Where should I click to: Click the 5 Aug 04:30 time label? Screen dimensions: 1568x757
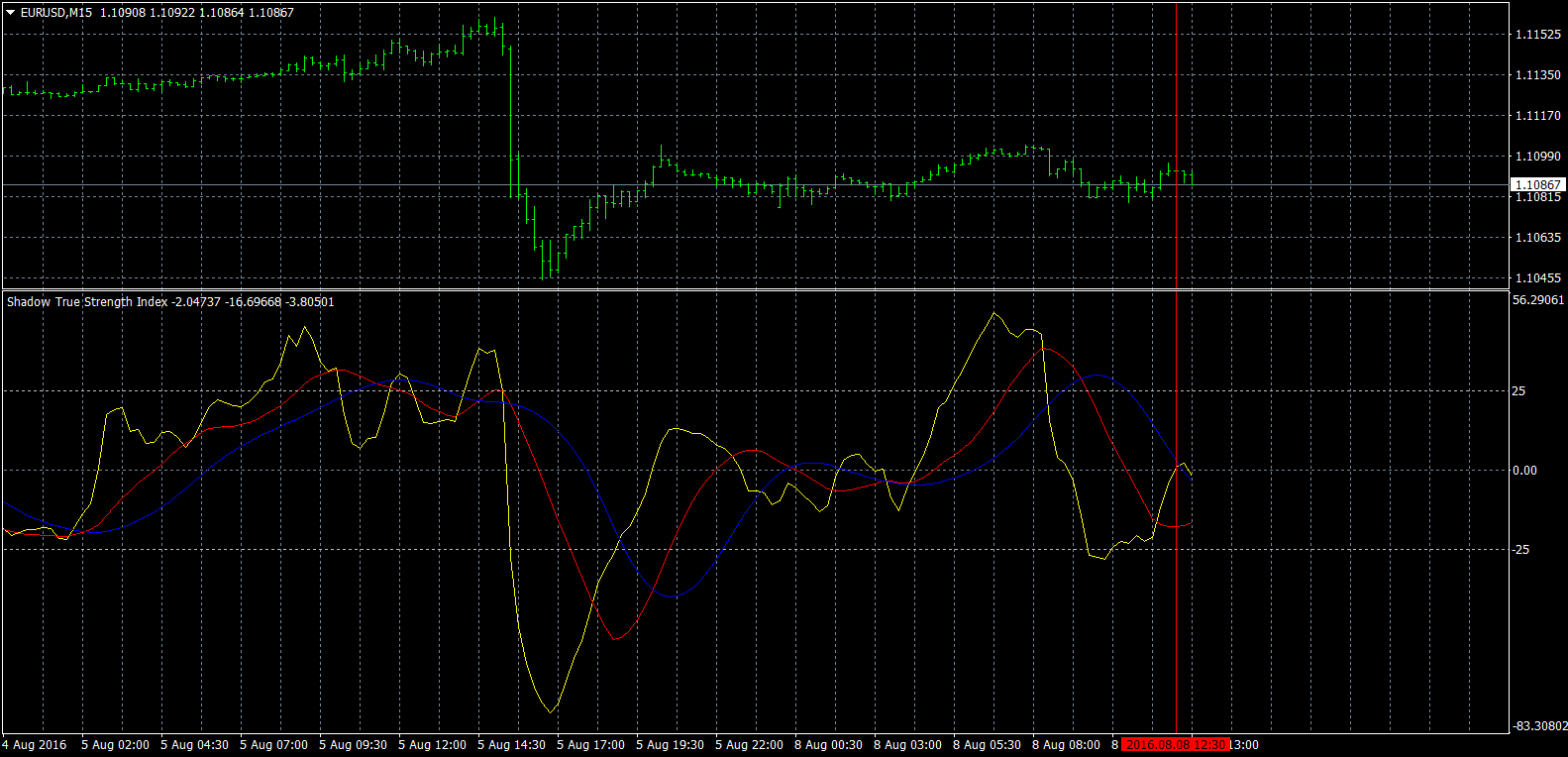tap(194, 745)
